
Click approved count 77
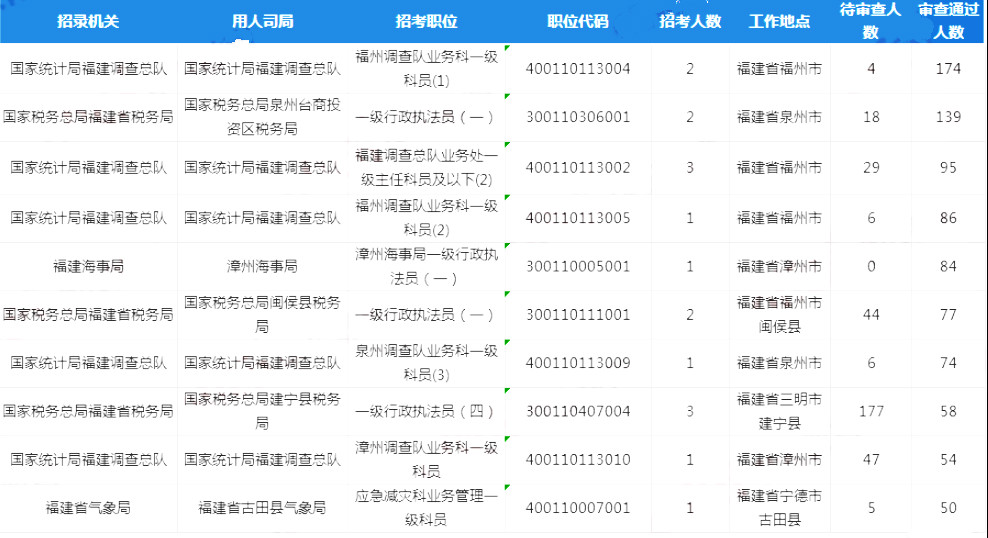[x=948, y=314]
